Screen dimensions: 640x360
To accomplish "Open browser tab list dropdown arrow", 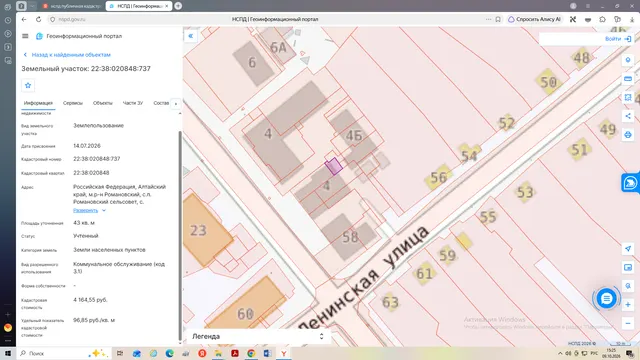I will point(32,6).
